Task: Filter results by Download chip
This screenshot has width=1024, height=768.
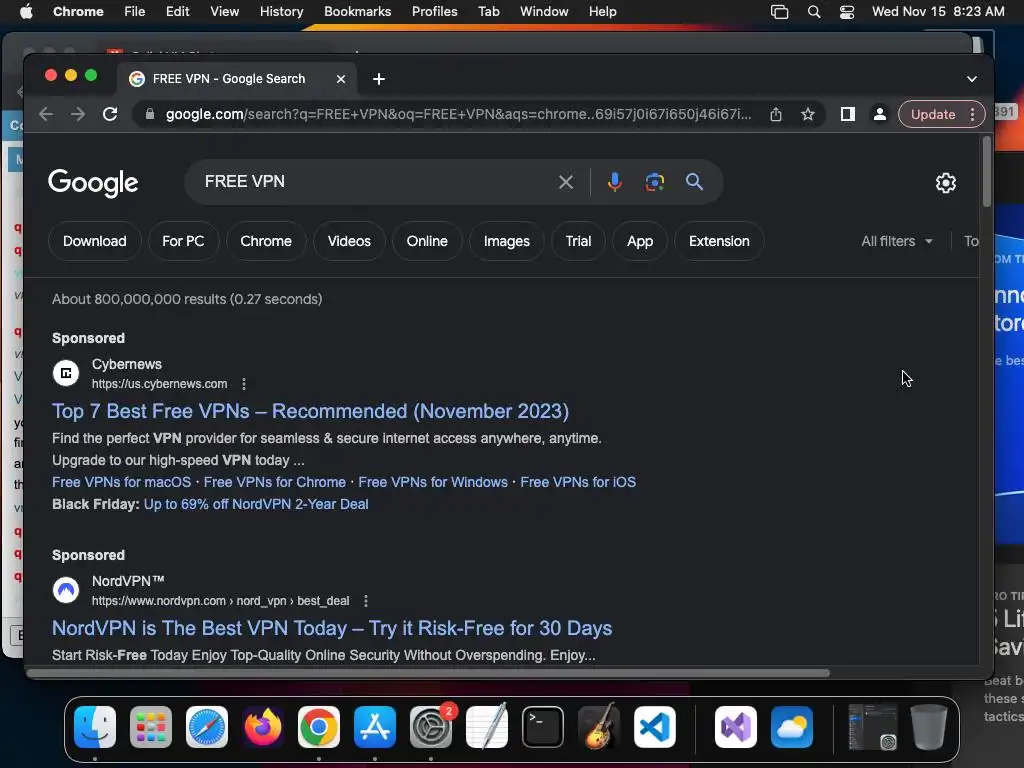Action: (95, 242)
